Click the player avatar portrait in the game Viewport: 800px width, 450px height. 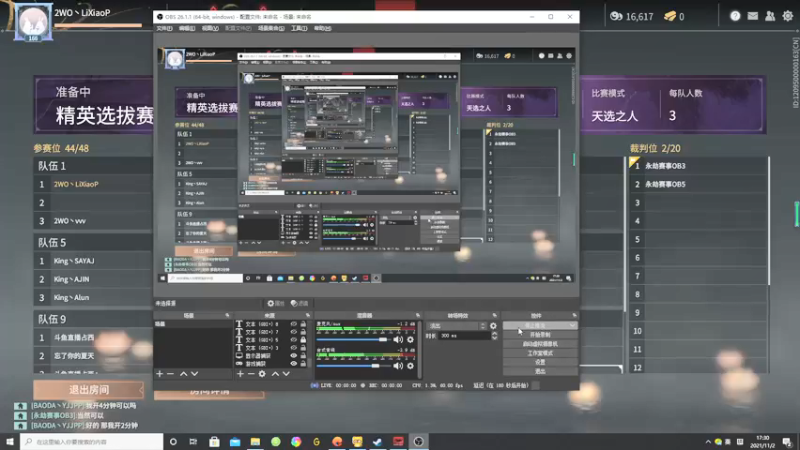(x=33, y=22)
